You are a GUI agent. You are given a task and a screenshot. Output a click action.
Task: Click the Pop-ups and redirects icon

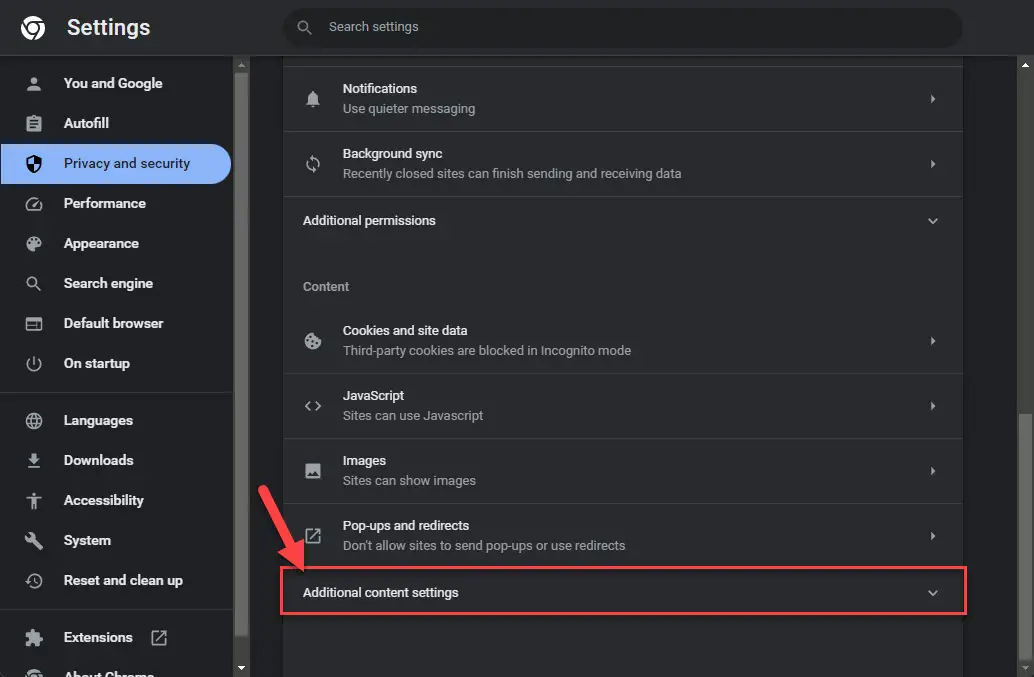(x=313, y=536)
